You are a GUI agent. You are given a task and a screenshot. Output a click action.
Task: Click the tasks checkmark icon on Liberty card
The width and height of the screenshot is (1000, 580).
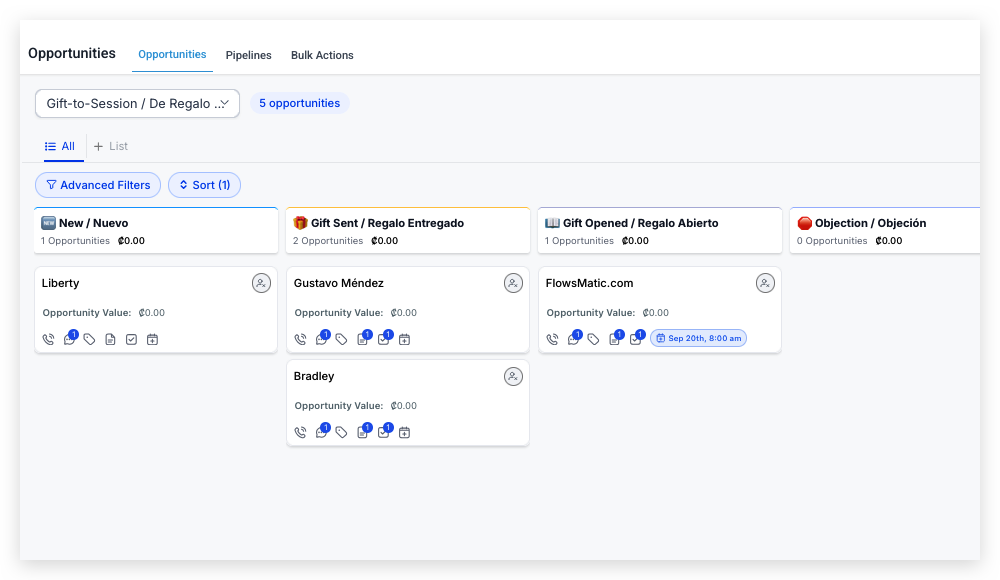tap(132, 339)
